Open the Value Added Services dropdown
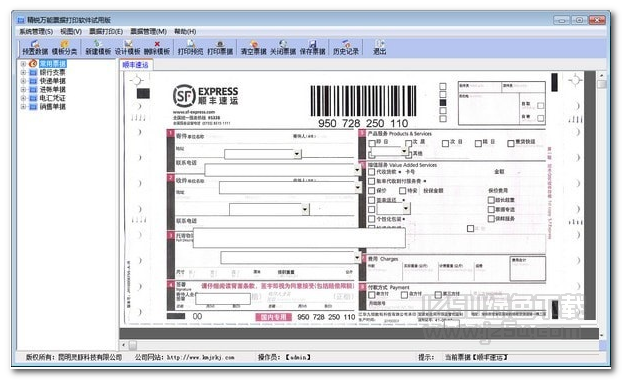The image size is (622, 380). pyautogui.click(x=406, y=208)
